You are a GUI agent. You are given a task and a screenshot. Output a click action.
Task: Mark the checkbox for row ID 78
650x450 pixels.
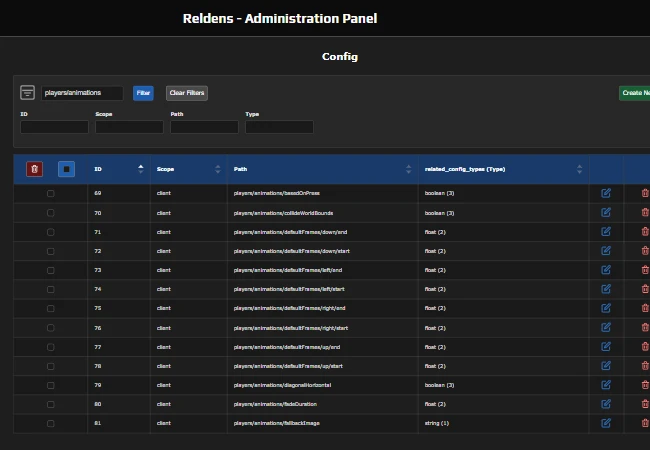[x=51, y=366]
